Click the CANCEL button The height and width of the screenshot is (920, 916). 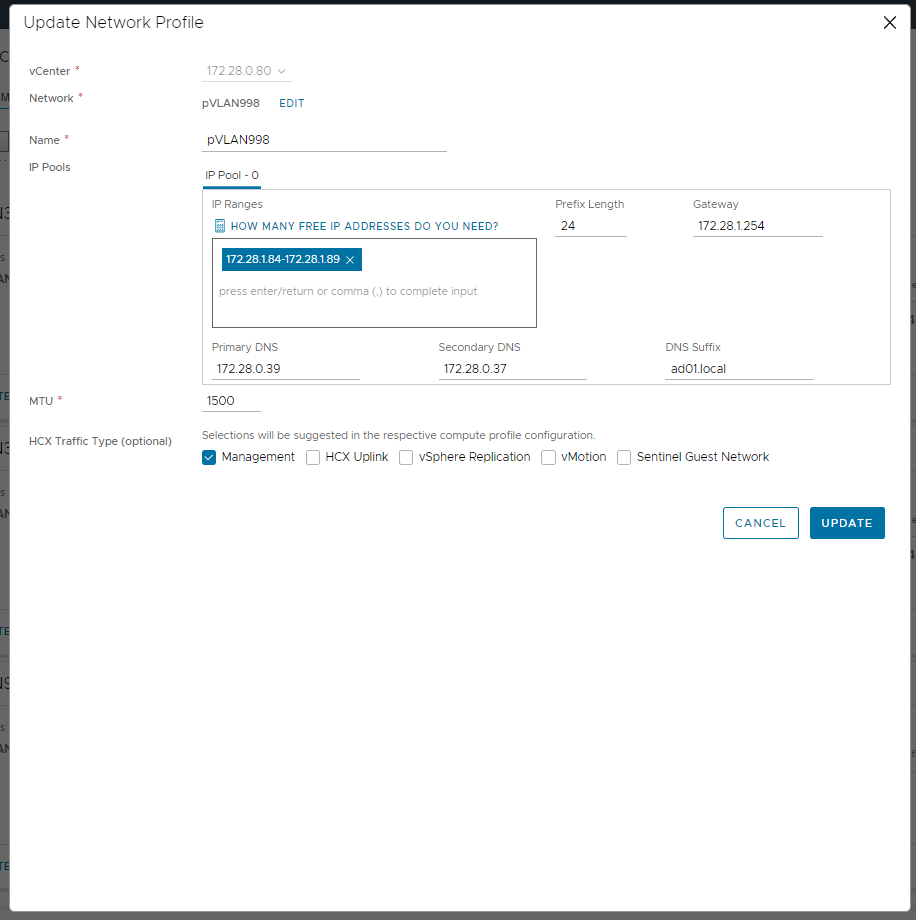click(x=760, y=523)
